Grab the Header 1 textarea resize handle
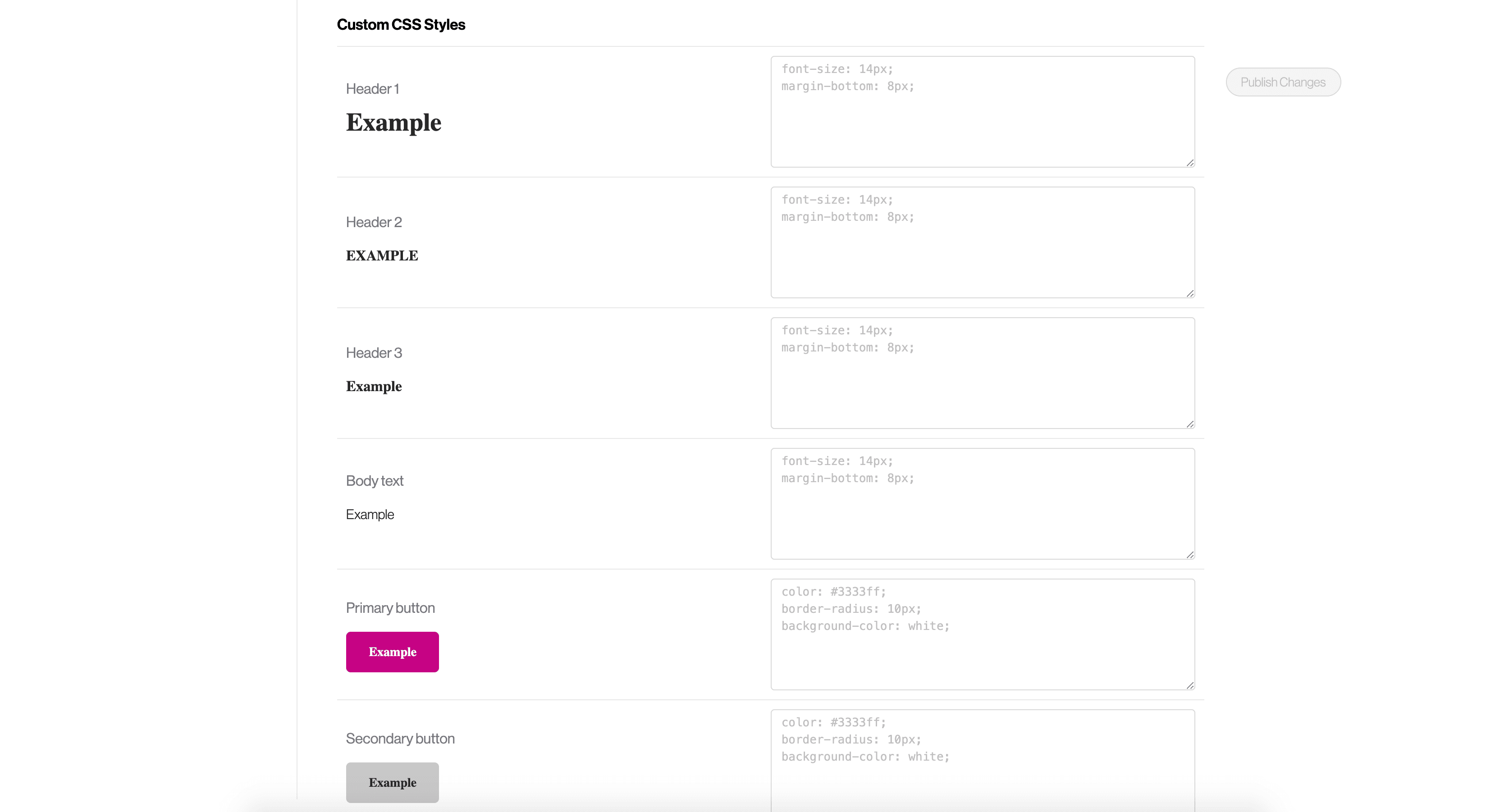 pyautogui.click(x=1190, y=163)
